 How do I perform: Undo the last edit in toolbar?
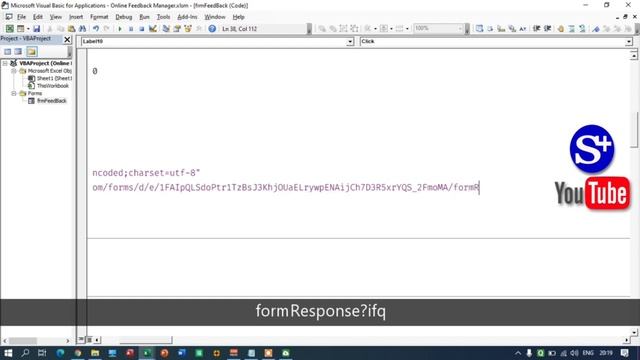click(x=96, y=29)
